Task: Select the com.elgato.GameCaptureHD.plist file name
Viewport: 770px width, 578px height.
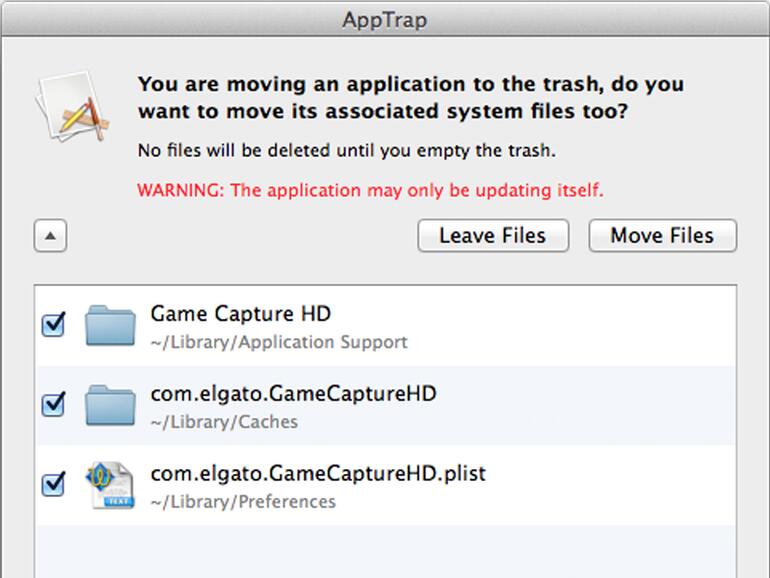Action: pos(318,473)
